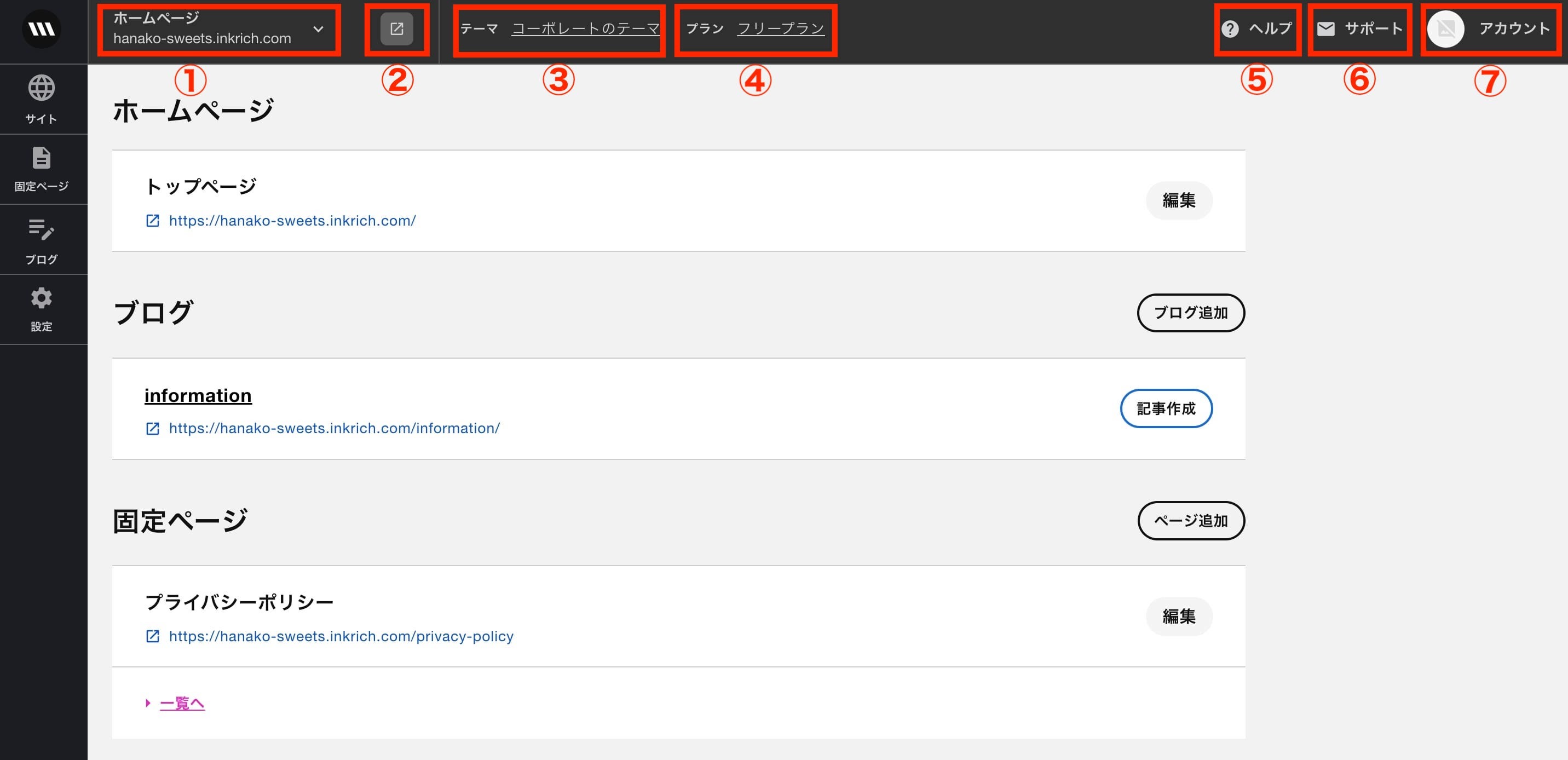
Task: Open the サポート menu text
Action: click(1373, 28)
